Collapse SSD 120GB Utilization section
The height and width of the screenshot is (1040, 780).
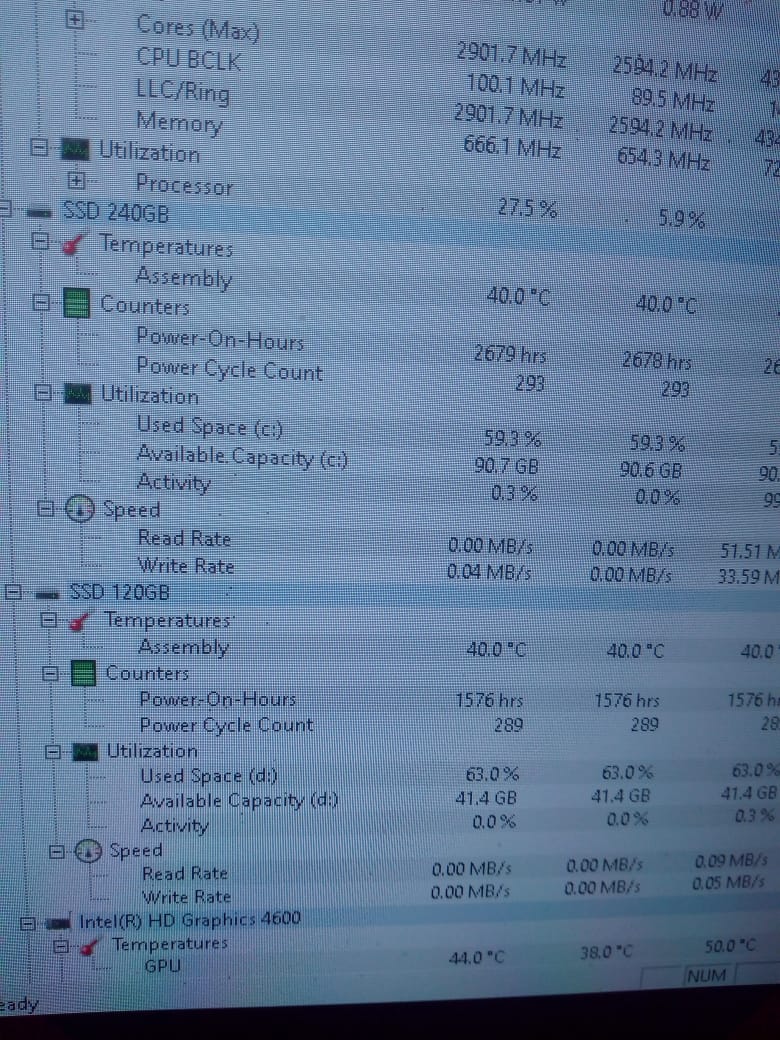click(54, 751)
